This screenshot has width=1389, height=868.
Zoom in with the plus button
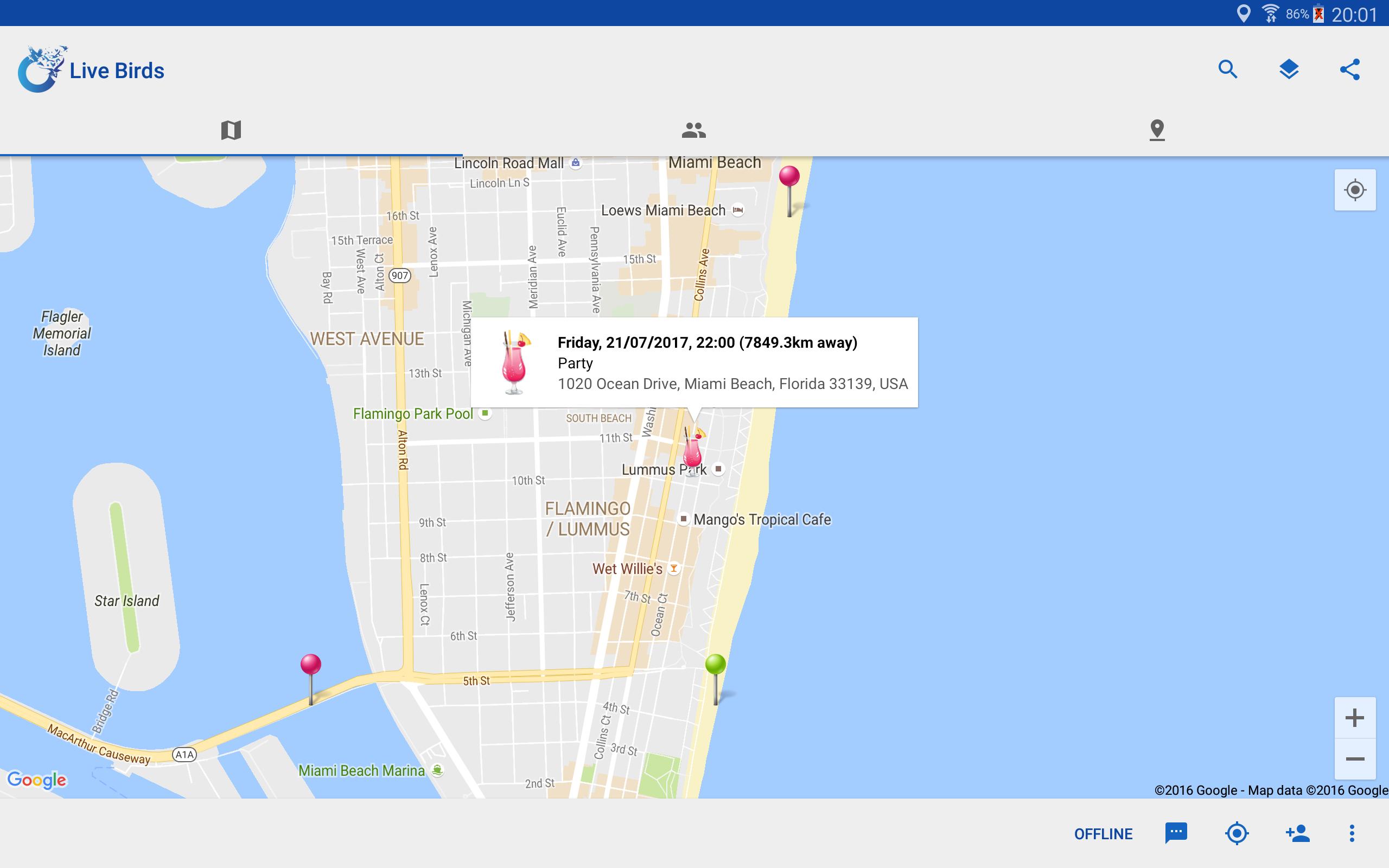(1355, 718)
